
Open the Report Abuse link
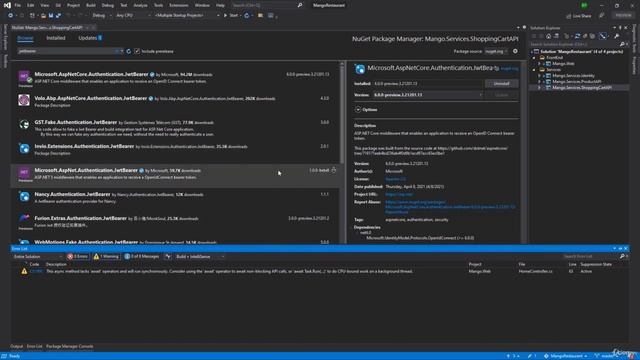[x=450, y=207]
